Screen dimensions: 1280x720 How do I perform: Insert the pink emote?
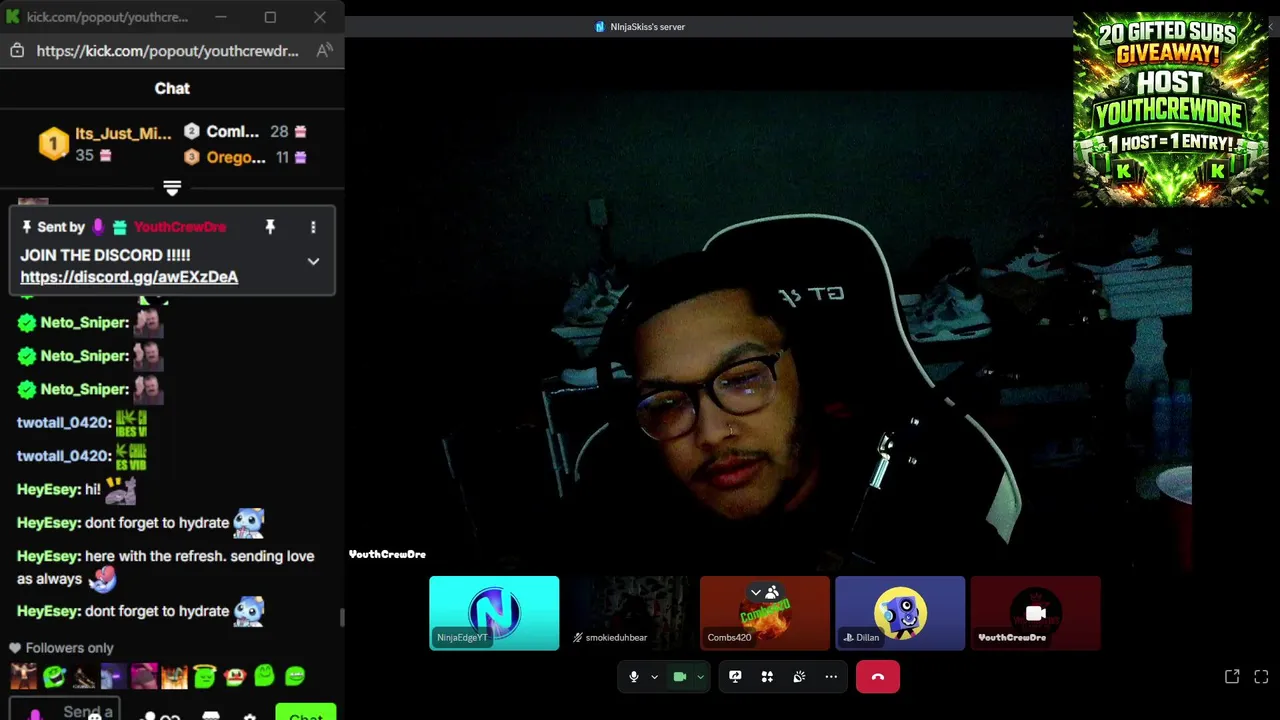(144, 676)
